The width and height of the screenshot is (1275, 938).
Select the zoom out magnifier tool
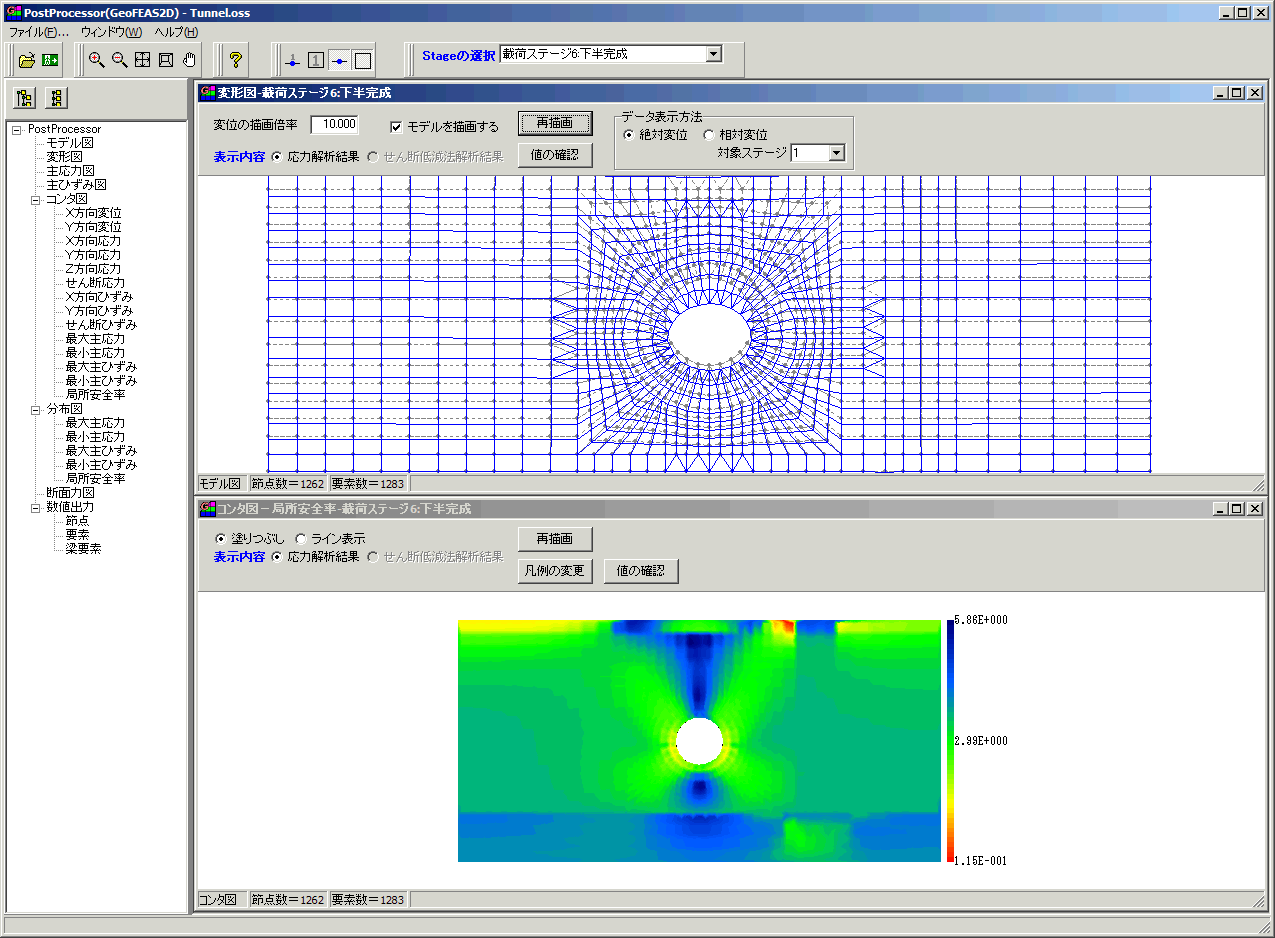(x=119, y=60)
